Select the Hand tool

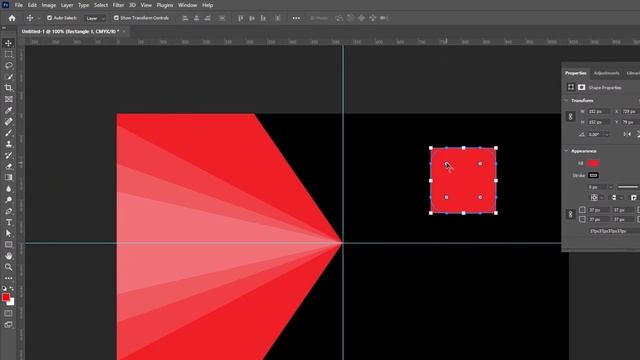click(x=8, y=256)
